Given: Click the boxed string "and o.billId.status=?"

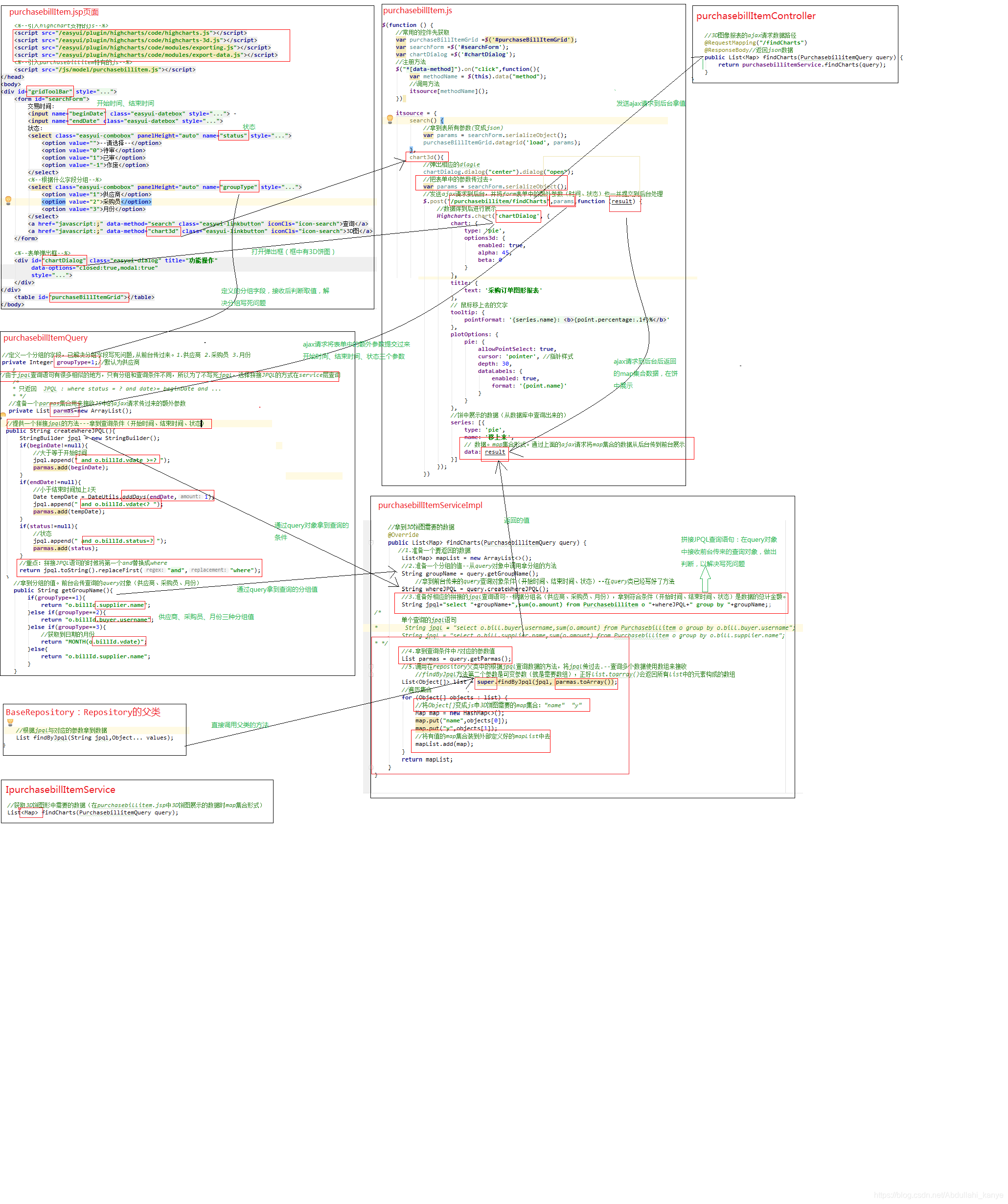Looking at the screenshot, I should tap(117, 541).
